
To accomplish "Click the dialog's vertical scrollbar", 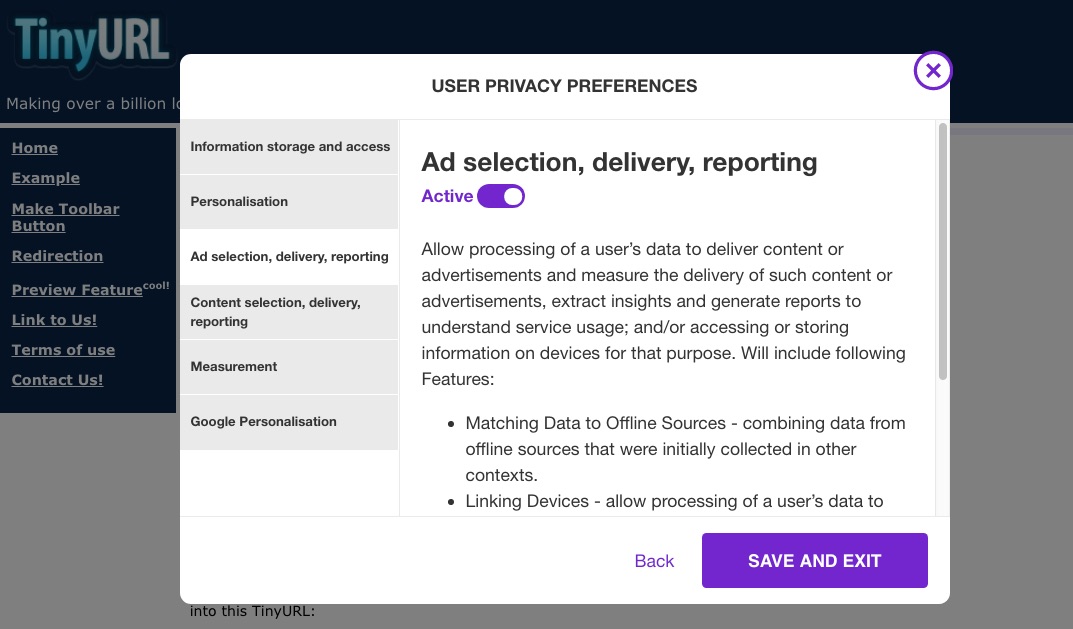I will 942,251.
